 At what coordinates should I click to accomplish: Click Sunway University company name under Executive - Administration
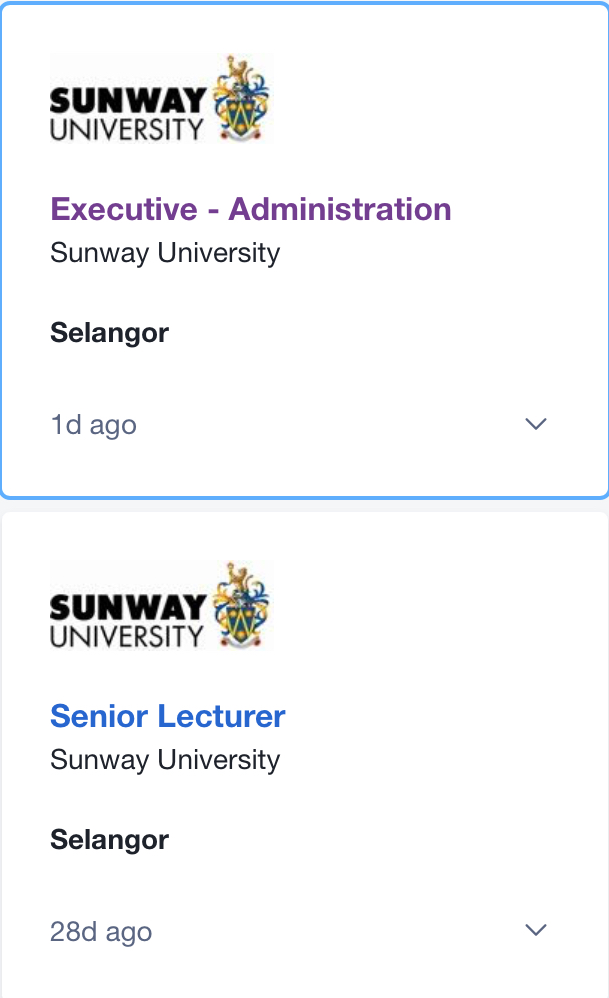pos(165,252)
